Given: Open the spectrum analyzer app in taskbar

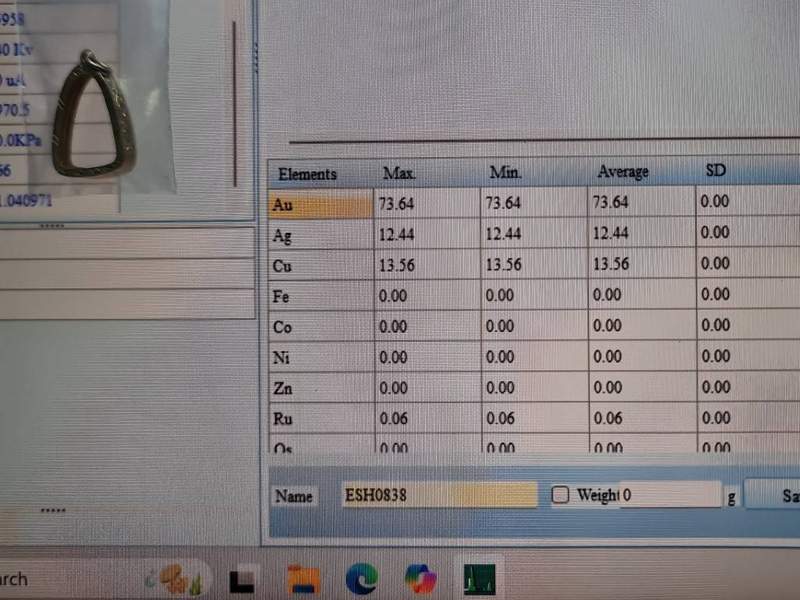Looking at the screenshot, I should click(x=479, y=579).
